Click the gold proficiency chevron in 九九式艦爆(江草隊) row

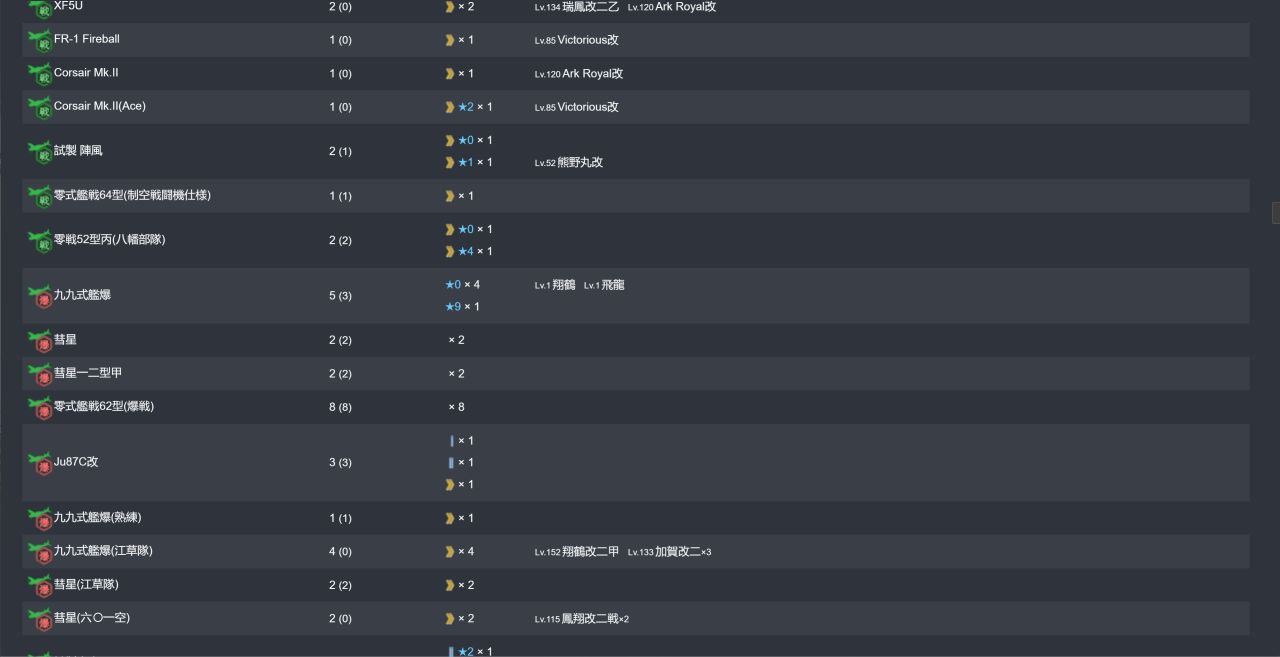[x=450, y=552]
